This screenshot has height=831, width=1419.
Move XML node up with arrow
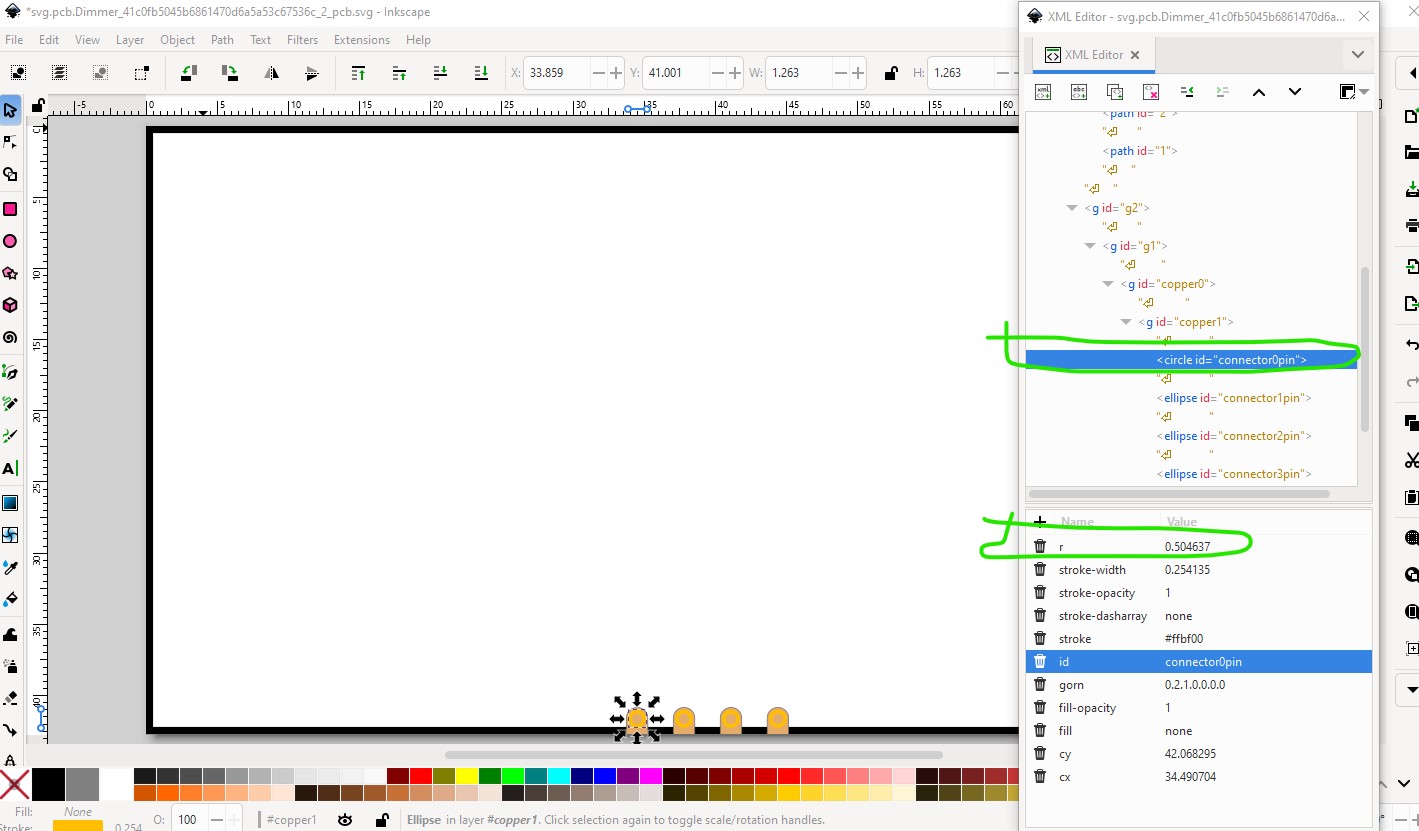1259,92
